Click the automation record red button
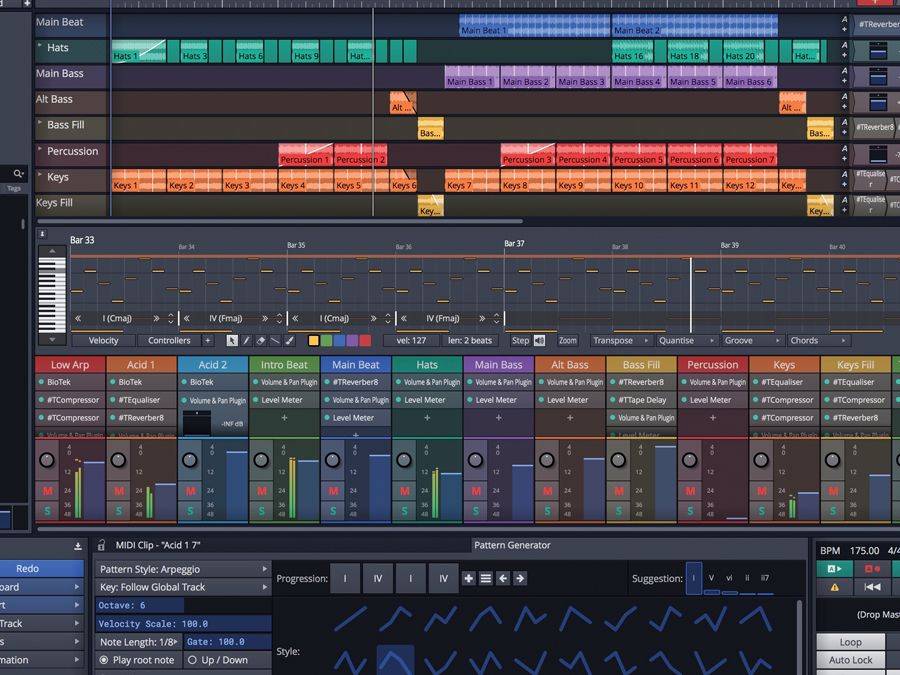The height and width of the screenshot is (675, 900). tap(872, 569)
